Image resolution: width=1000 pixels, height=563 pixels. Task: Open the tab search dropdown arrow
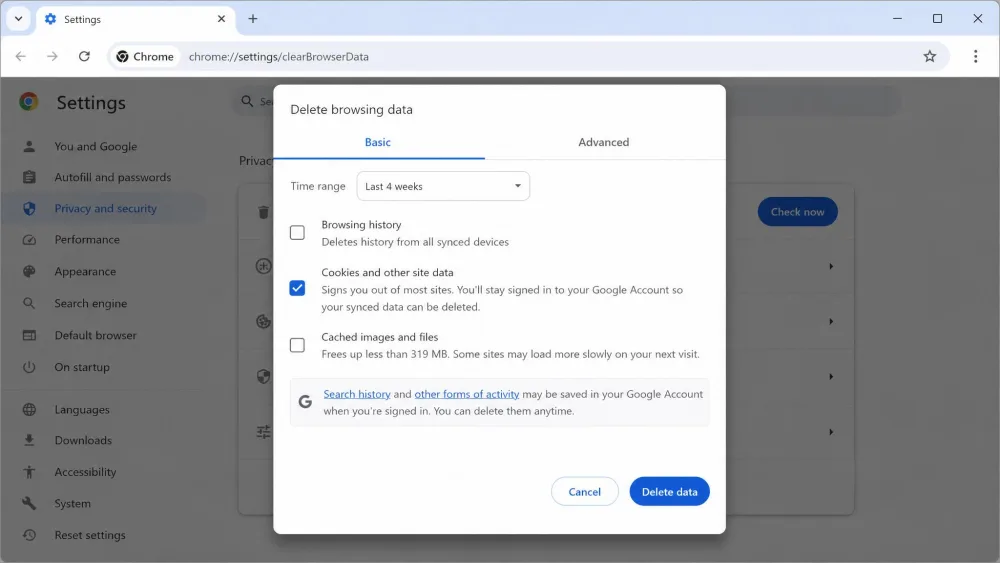18,18
